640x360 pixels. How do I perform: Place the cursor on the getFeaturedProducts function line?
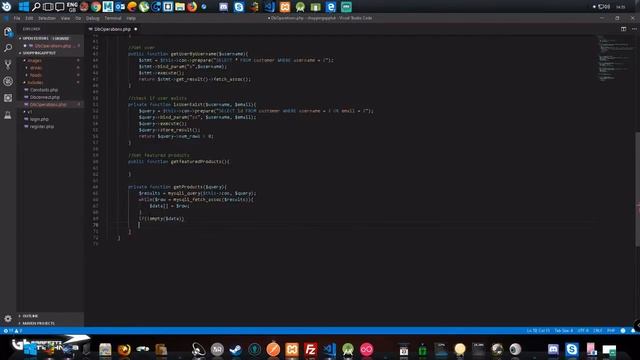click(178, 162)
